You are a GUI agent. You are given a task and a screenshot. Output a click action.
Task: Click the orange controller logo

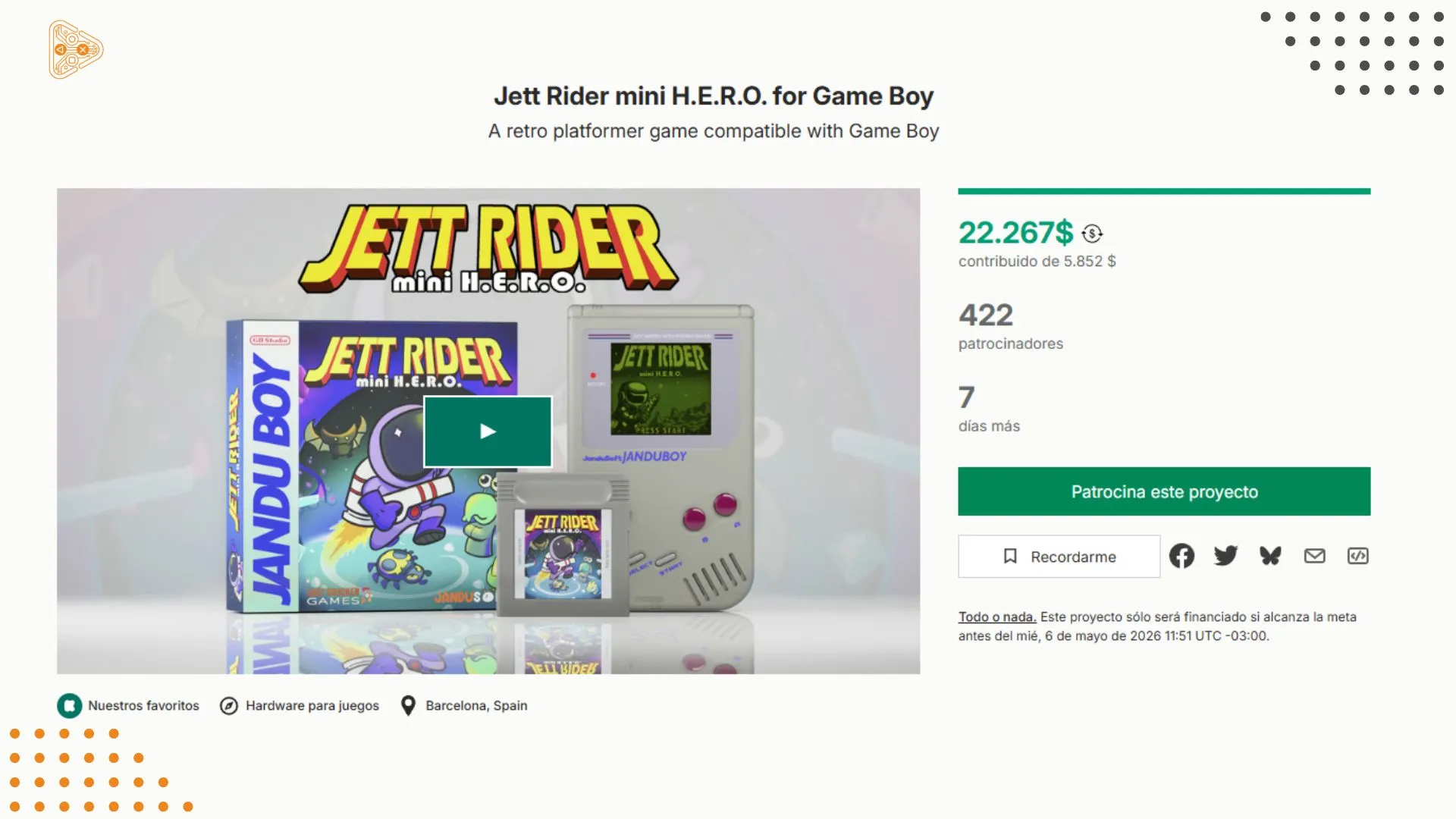point(76,50)
